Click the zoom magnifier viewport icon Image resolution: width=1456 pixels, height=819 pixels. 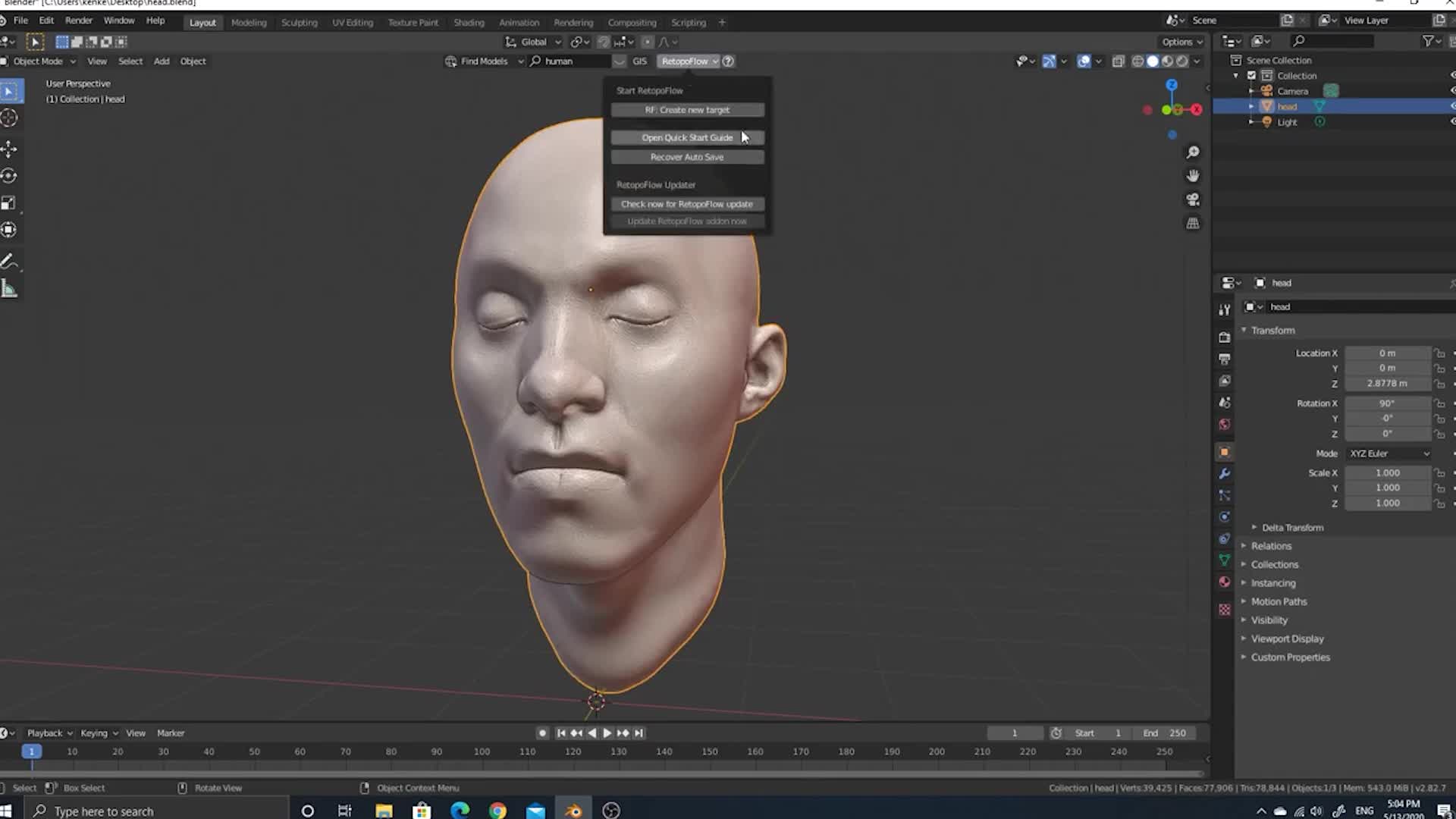pos(1193,152)
